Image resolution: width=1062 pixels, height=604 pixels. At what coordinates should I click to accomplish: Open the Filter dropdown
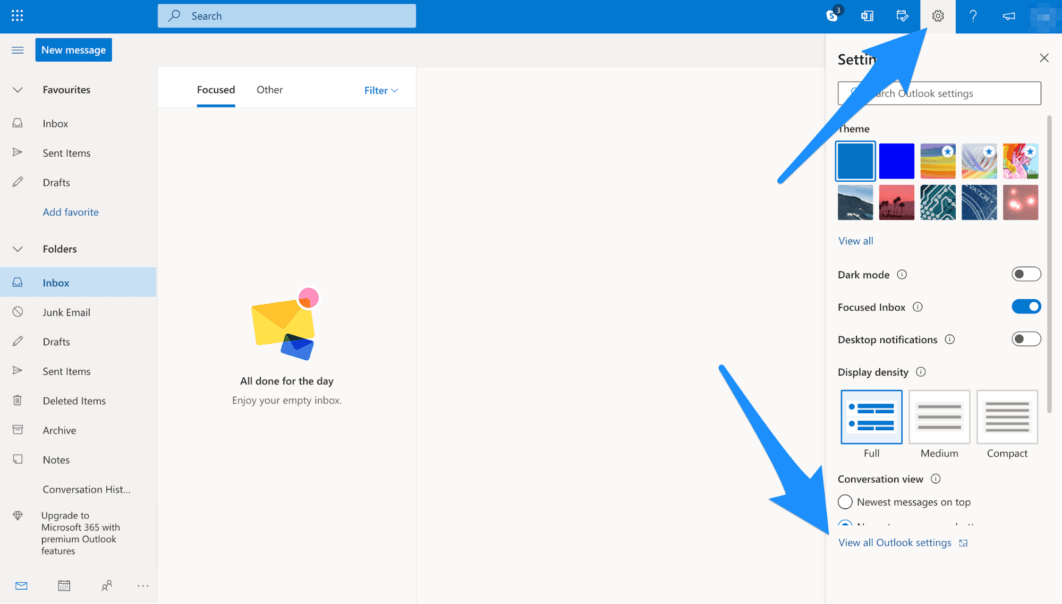tap(380, 89)
